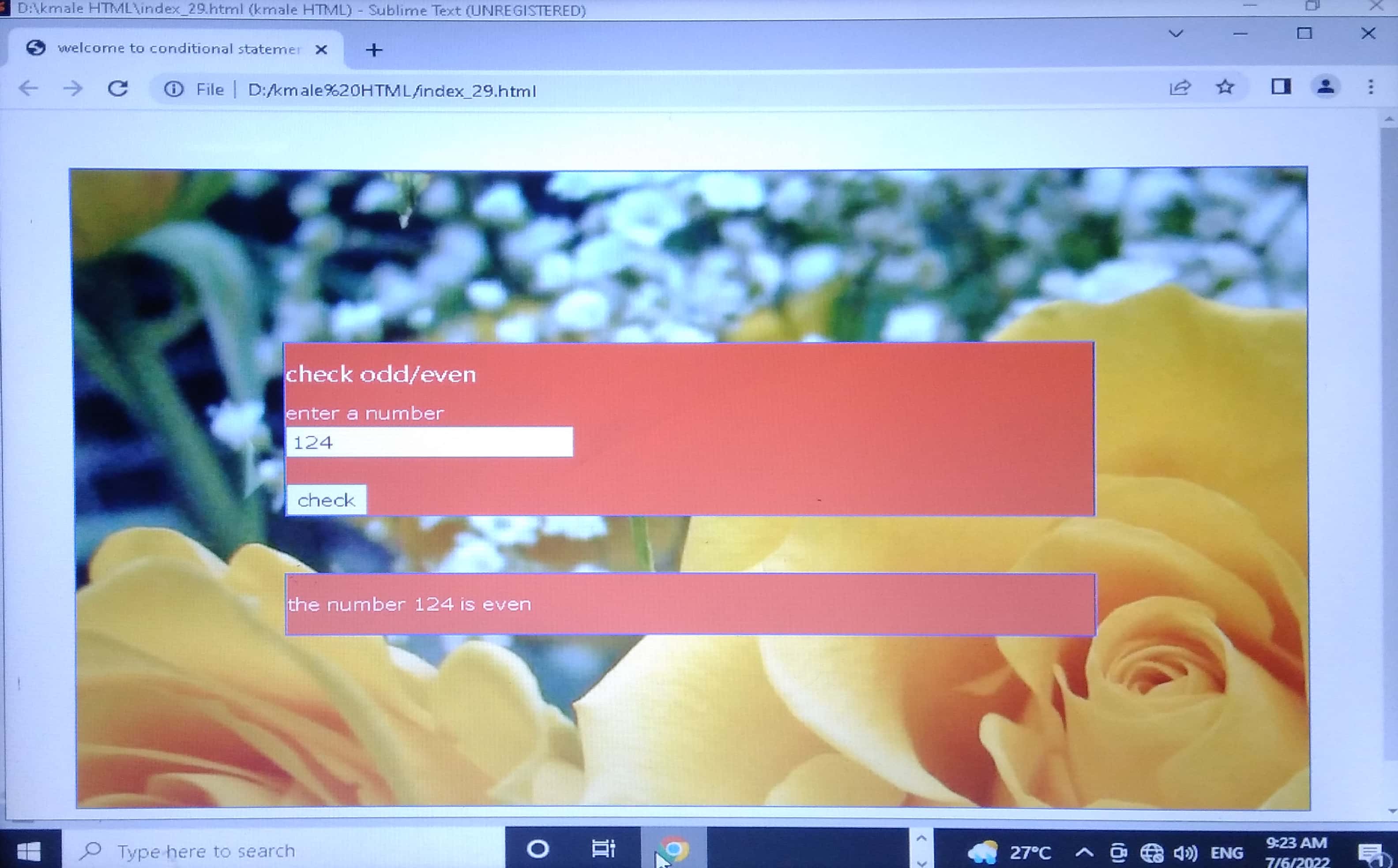Open the site information icon

coord(173,89)
